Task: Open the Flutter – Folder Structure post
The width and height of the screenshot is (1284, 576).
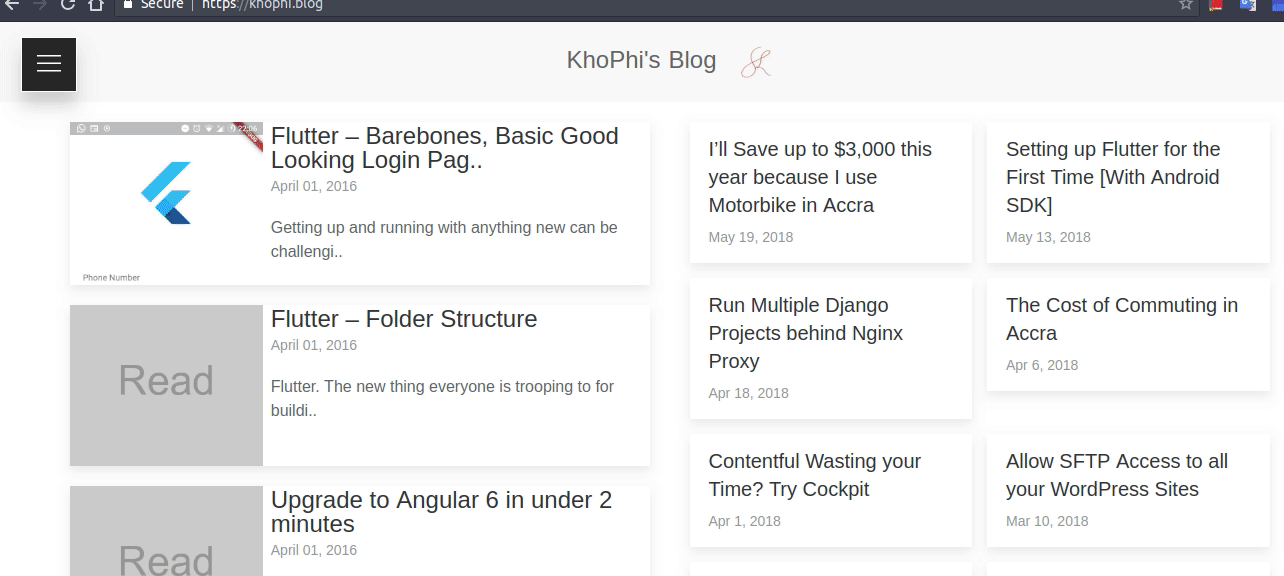Action: (404, 319)
